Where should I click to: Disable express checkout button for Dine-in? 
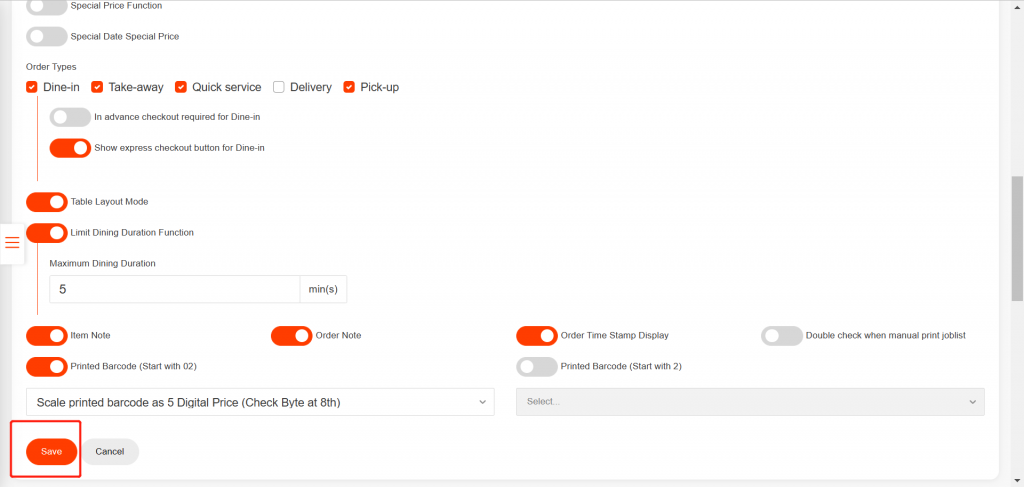pos(70,148)
